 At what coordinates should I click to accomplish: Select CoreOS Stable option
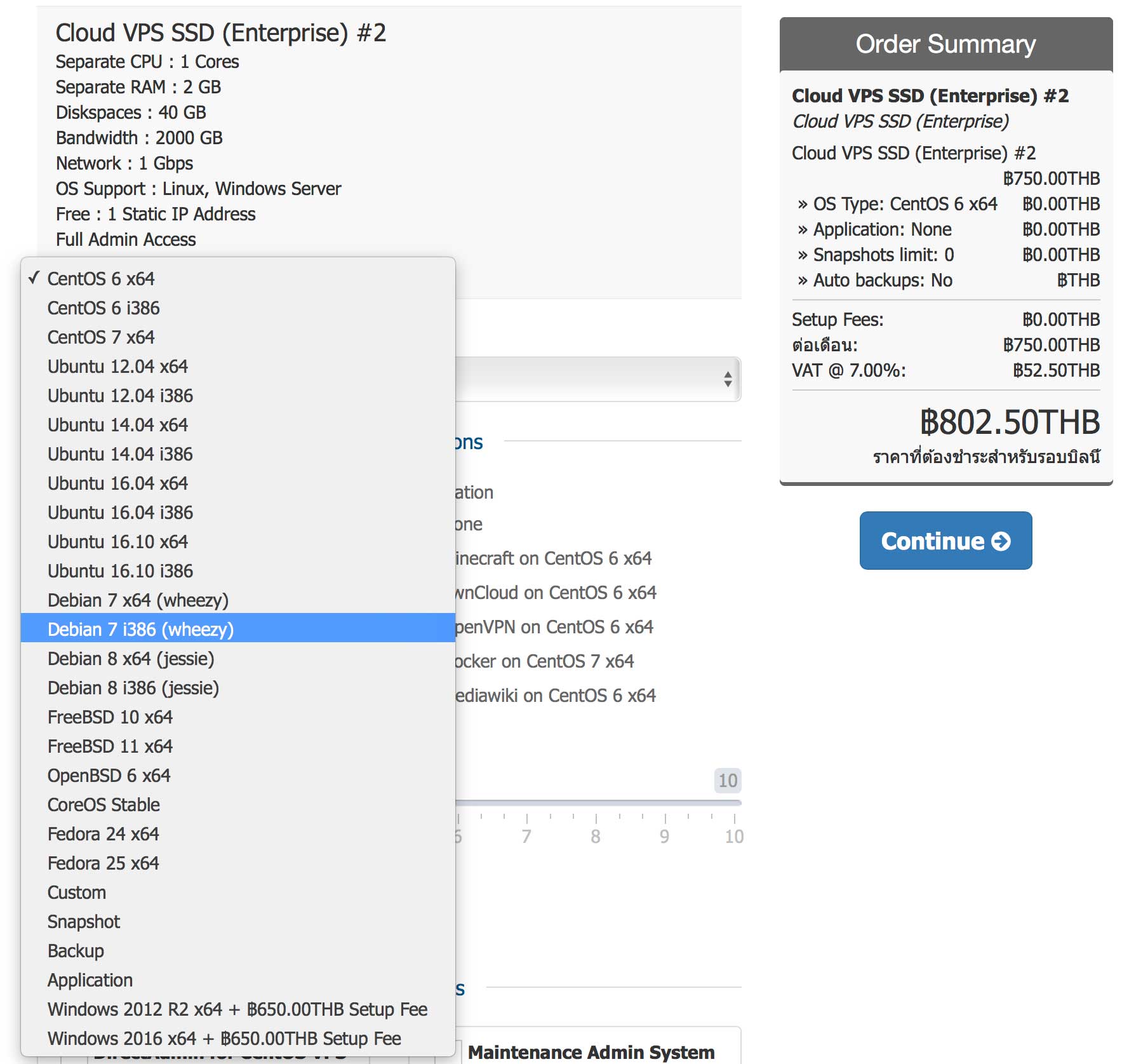coord(104,805)
